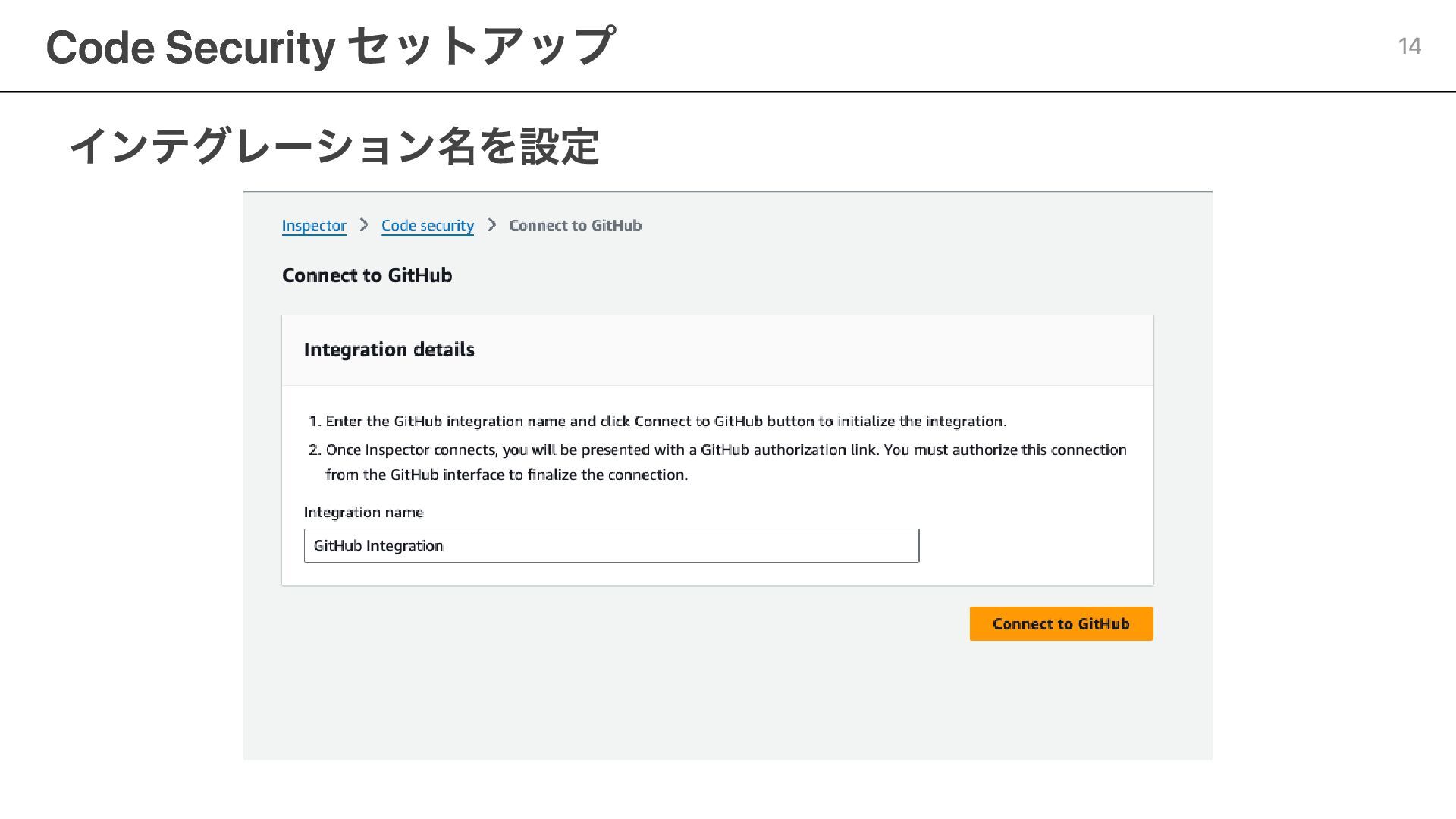Click the subtitle インテグレーション名を設定
1456x819 pixels.
(x=334, y=146)
